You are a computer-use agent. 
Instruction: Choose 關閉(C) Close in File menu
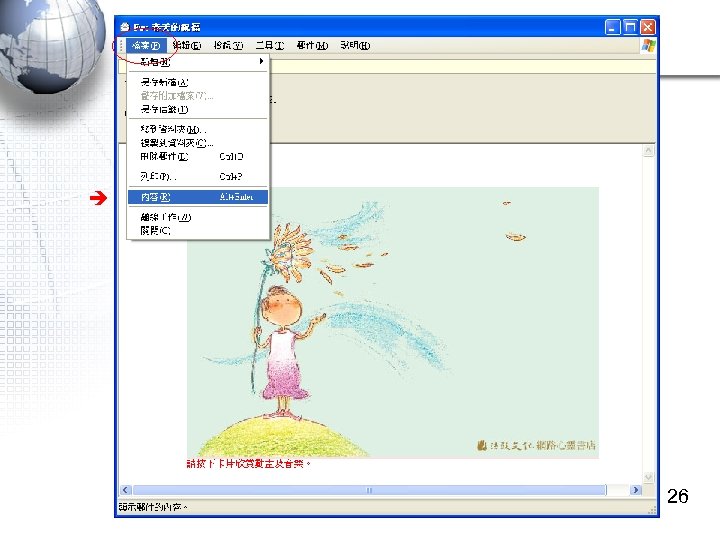click(198, 231)
